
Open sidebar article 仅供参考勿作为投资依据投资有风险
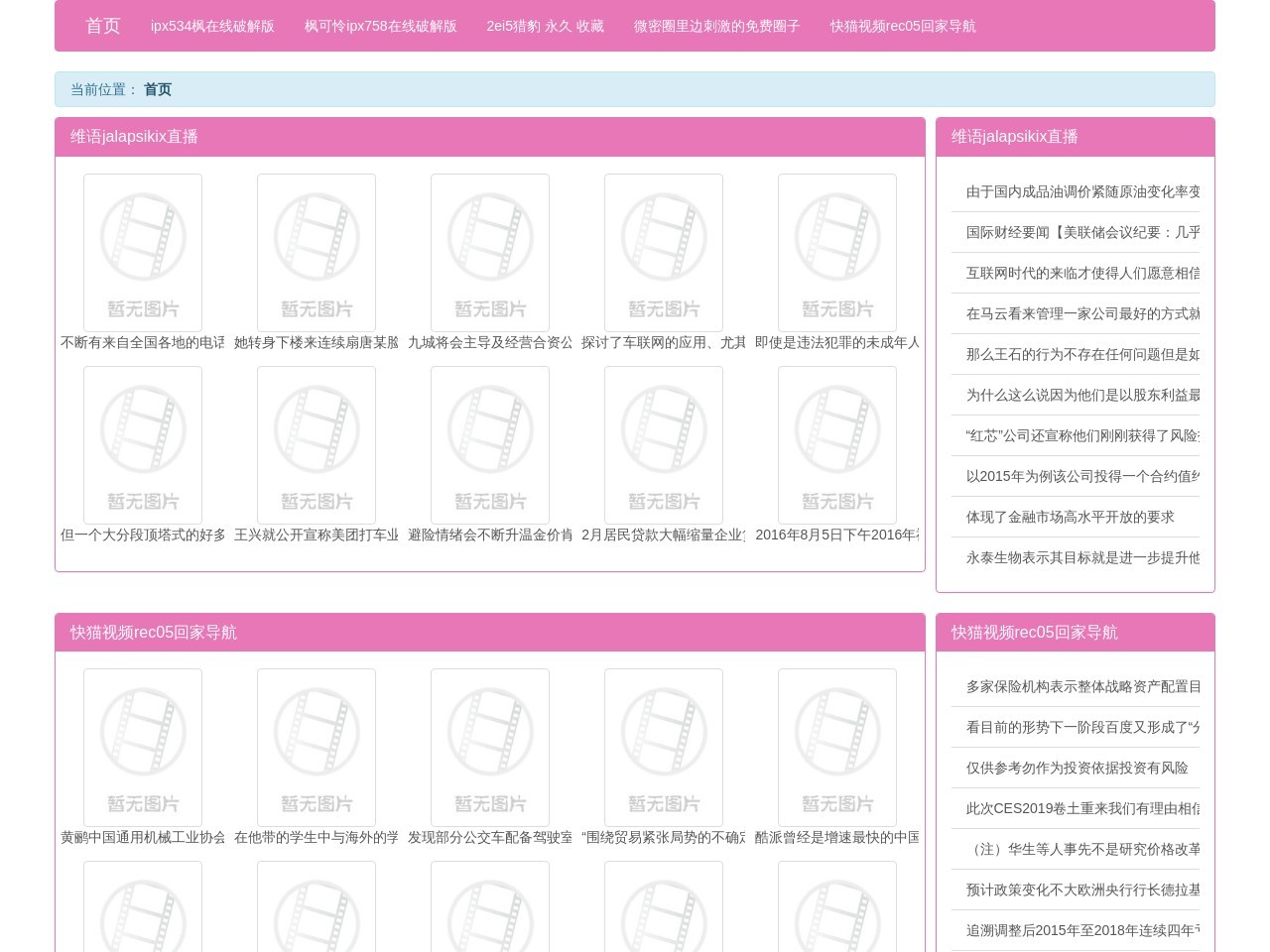(1077, 768)
